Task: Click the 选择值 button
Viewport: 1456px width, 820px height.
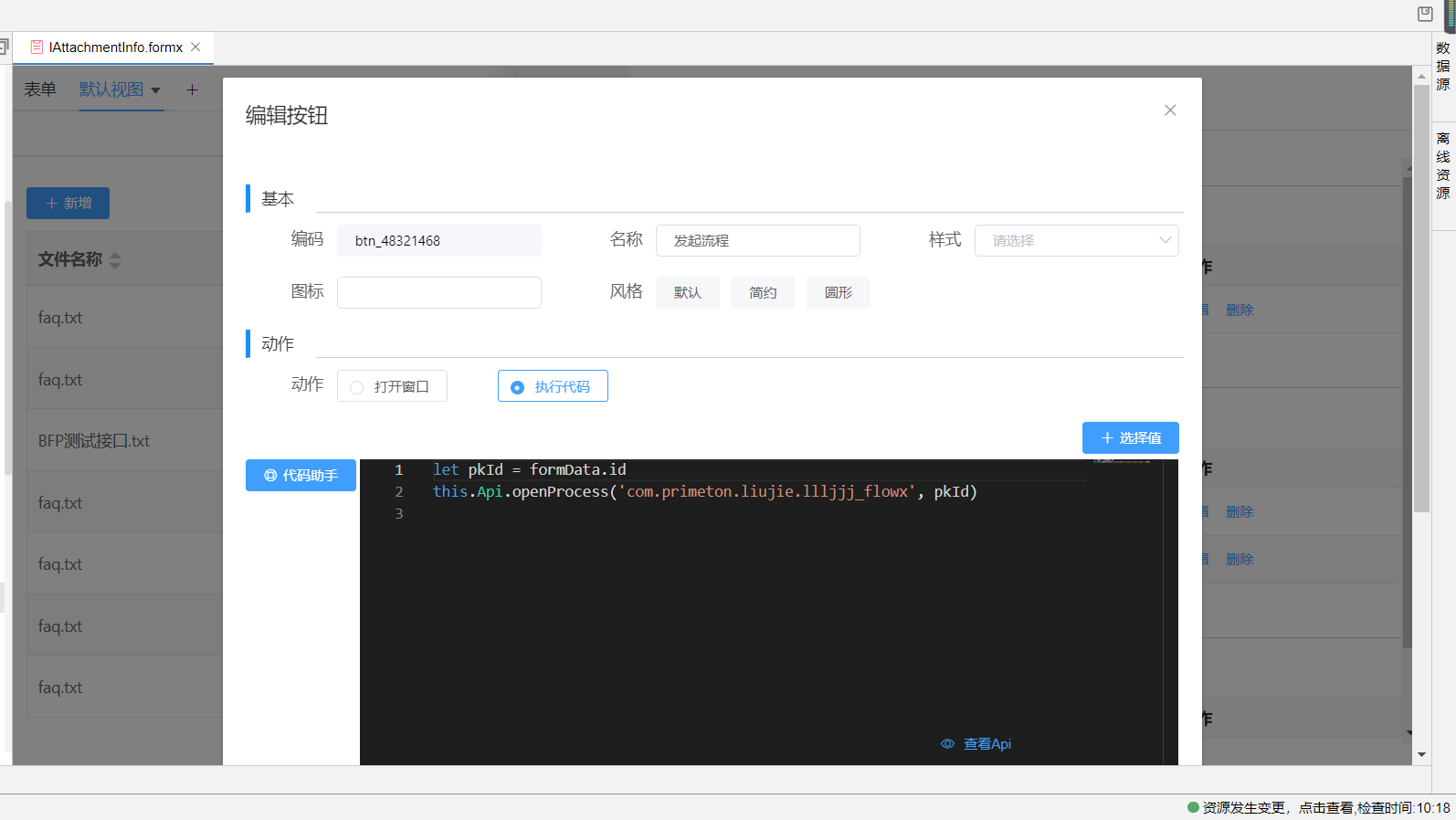Action: point(1130,438)
